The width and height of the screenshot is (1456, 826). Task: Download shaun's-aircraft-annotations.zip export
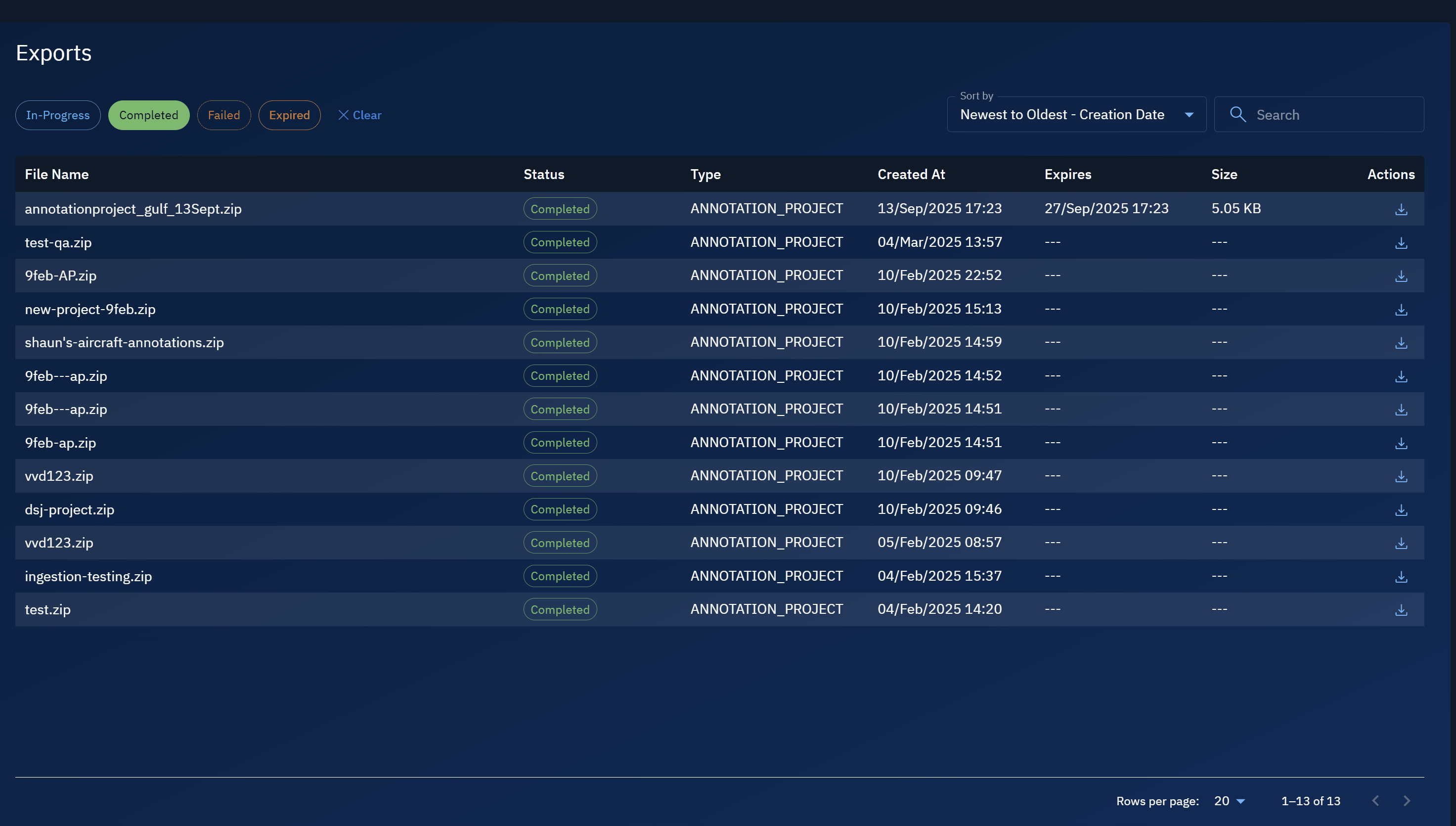tap(1401, 343)
